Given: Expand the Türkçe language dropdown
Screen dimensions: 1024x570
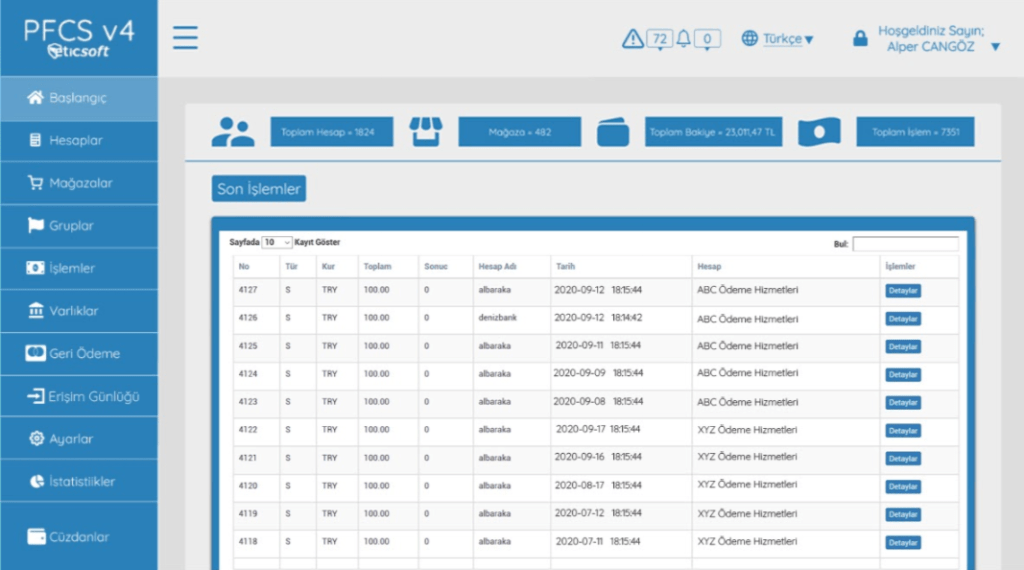Looking at the screenshot, I should click(x=788, y=39).
